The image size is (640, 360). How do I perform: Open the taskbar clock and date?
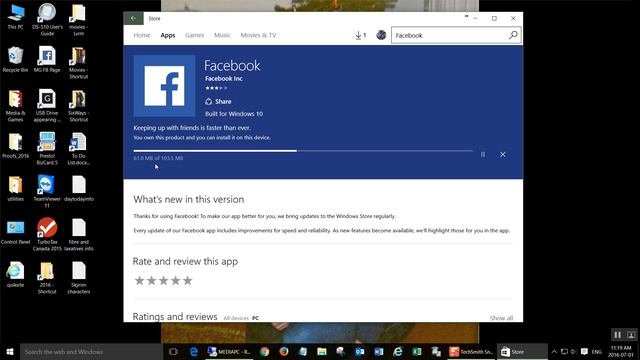(621, 351)
